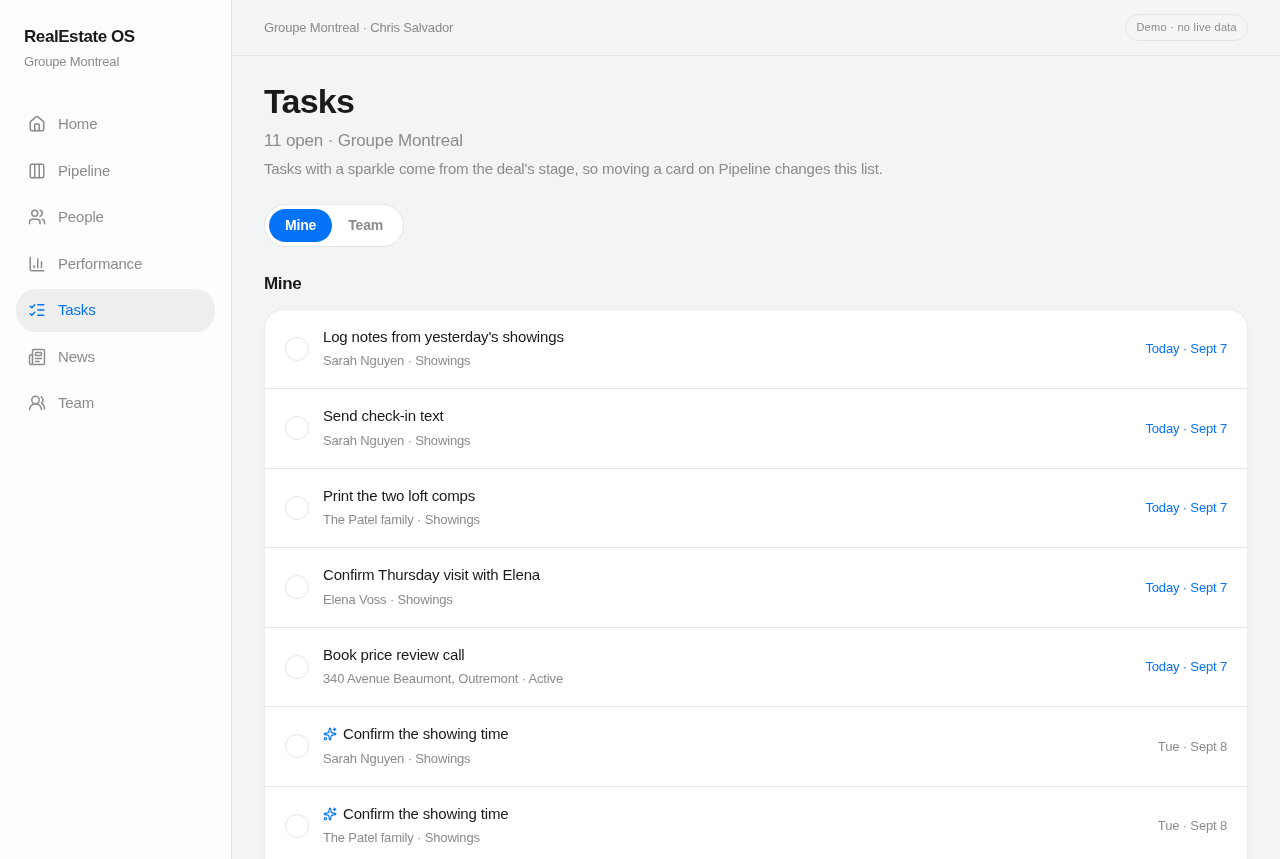
Task: Click '11 open · Groupe Montreal' summary text
Action: (363, 141)
